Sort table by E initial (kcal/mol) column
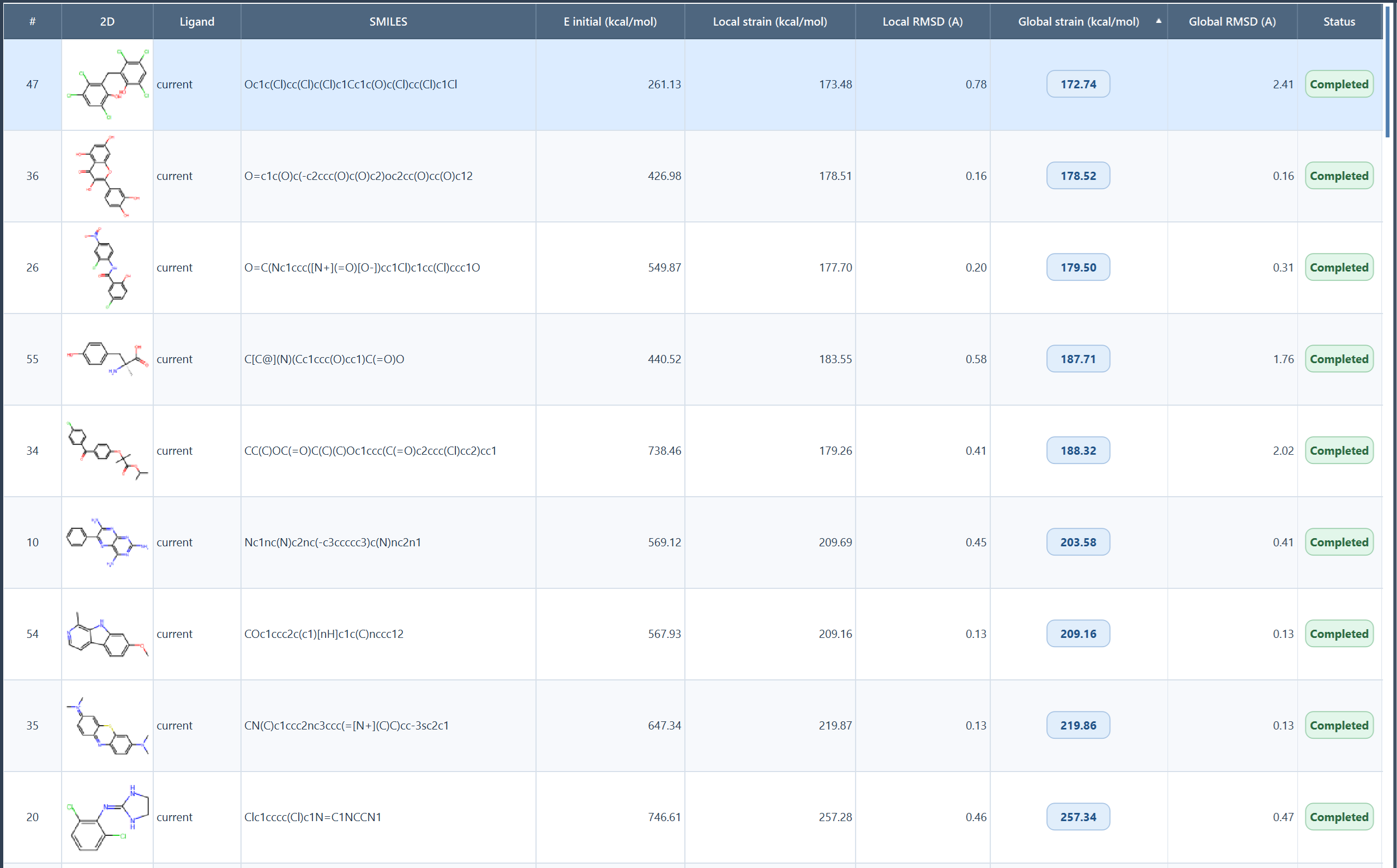The image size is (1397, 868). (x=610, y=22)
